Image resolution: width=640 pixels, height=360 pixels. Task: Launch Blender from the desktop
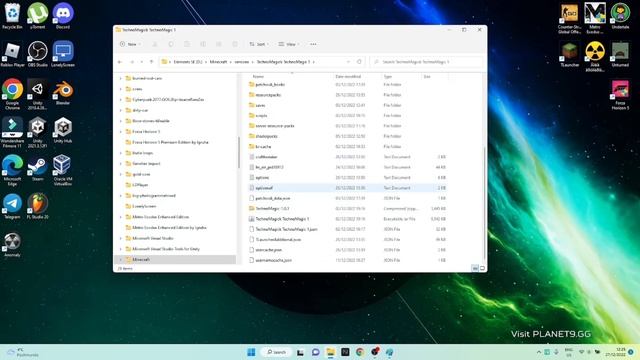63,91
